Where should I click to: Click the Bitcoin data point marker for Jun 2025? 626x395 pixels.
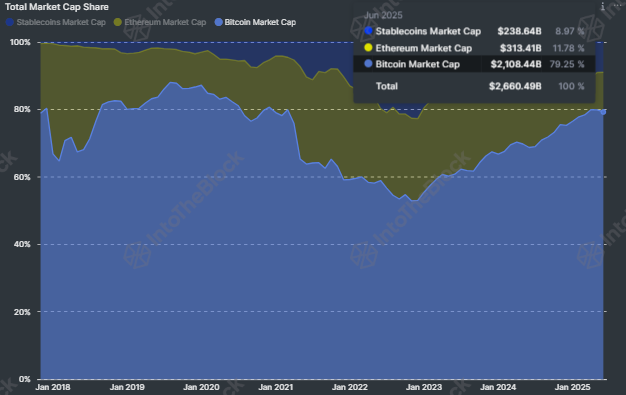[603, 112]
